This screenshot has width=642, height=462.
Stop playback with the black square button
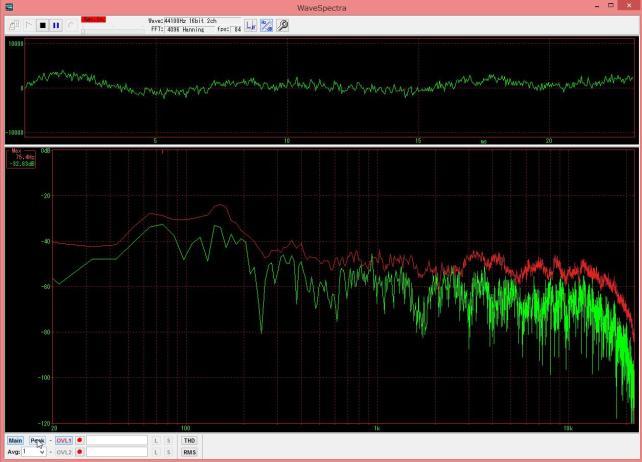tap(43, 25)
